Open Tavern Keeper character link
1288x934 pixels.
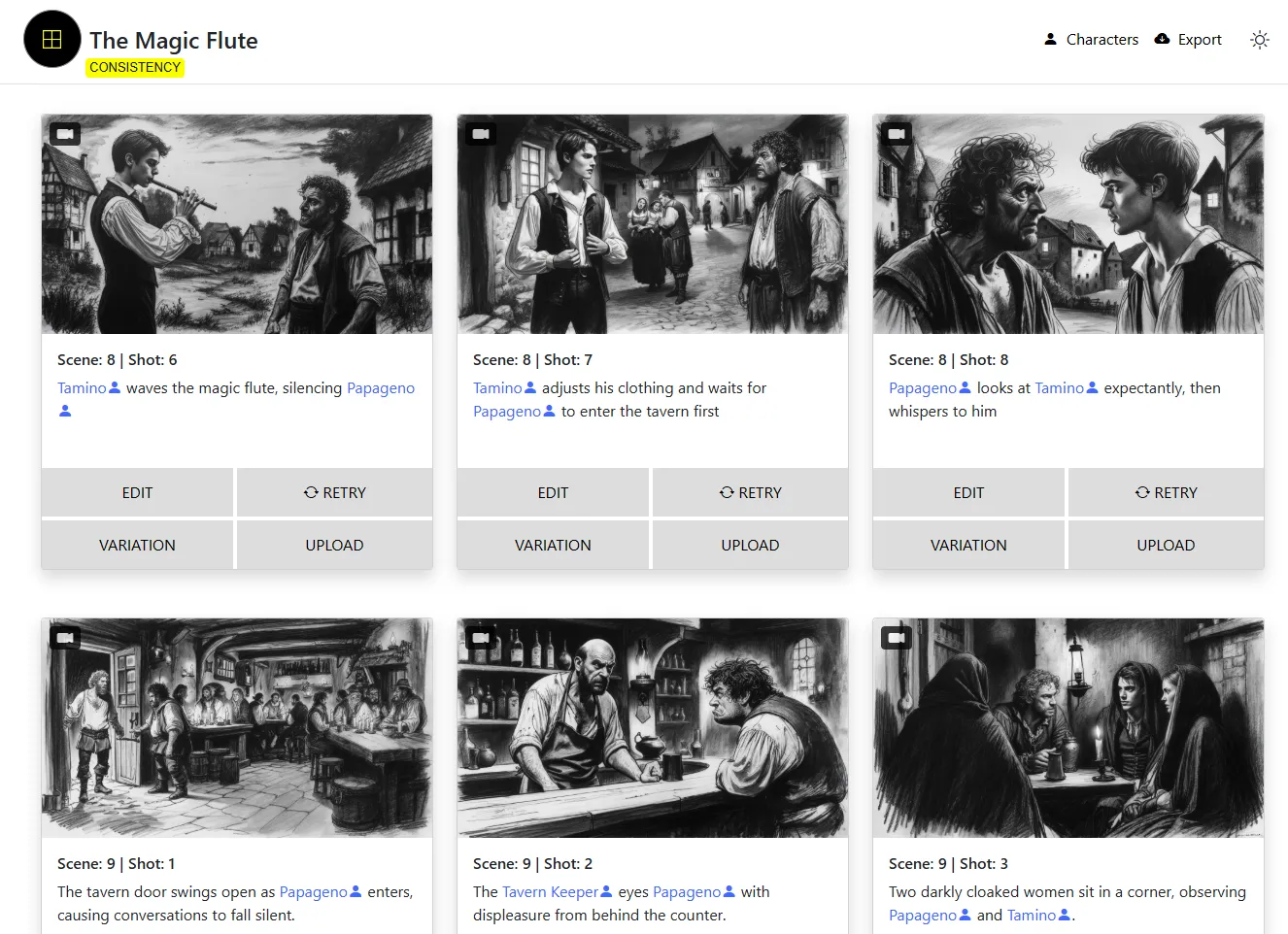click(x=550, y=892)
